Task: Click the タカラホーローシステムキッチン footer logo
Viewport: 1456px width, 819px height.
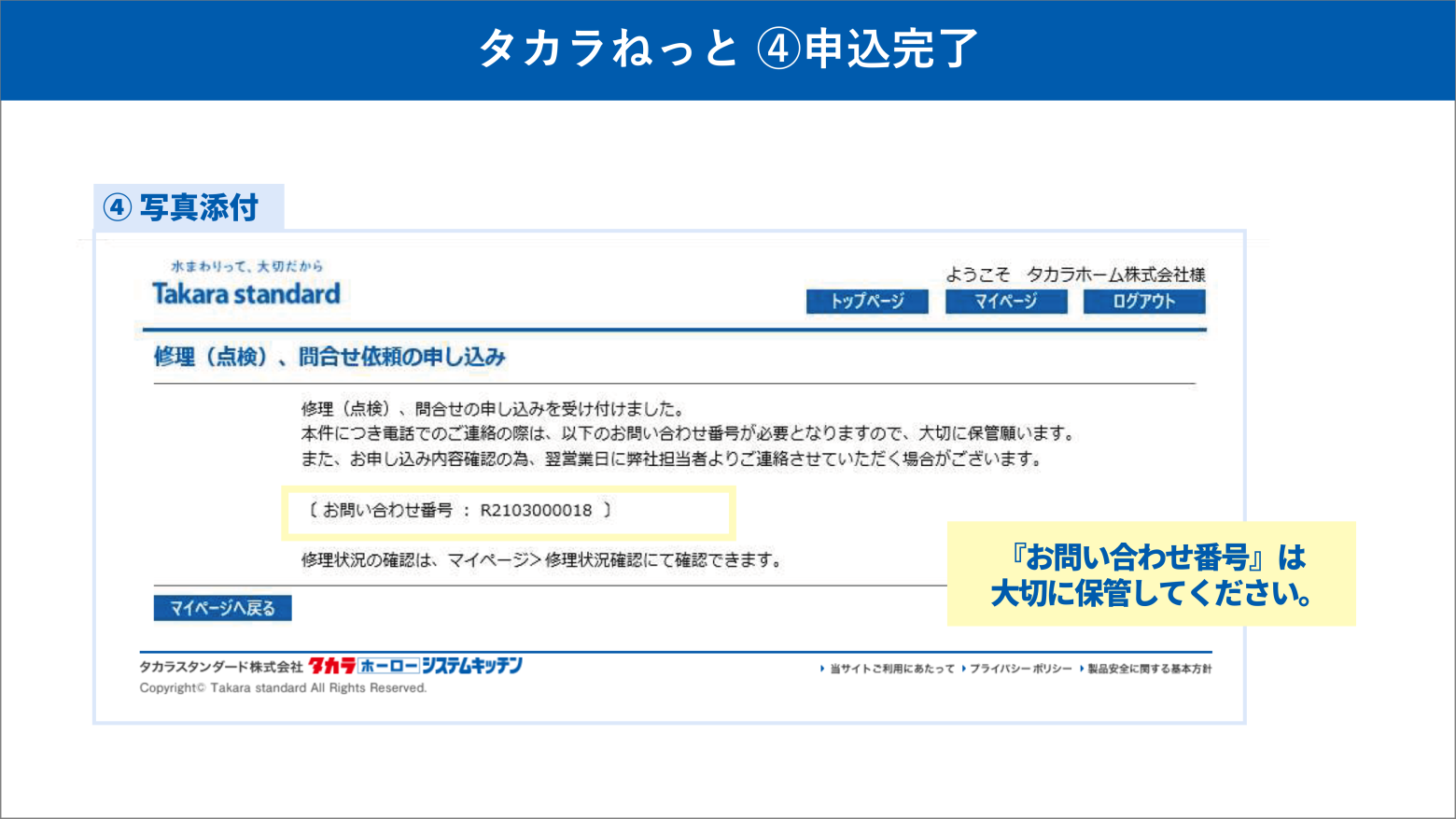Action: 415,665
